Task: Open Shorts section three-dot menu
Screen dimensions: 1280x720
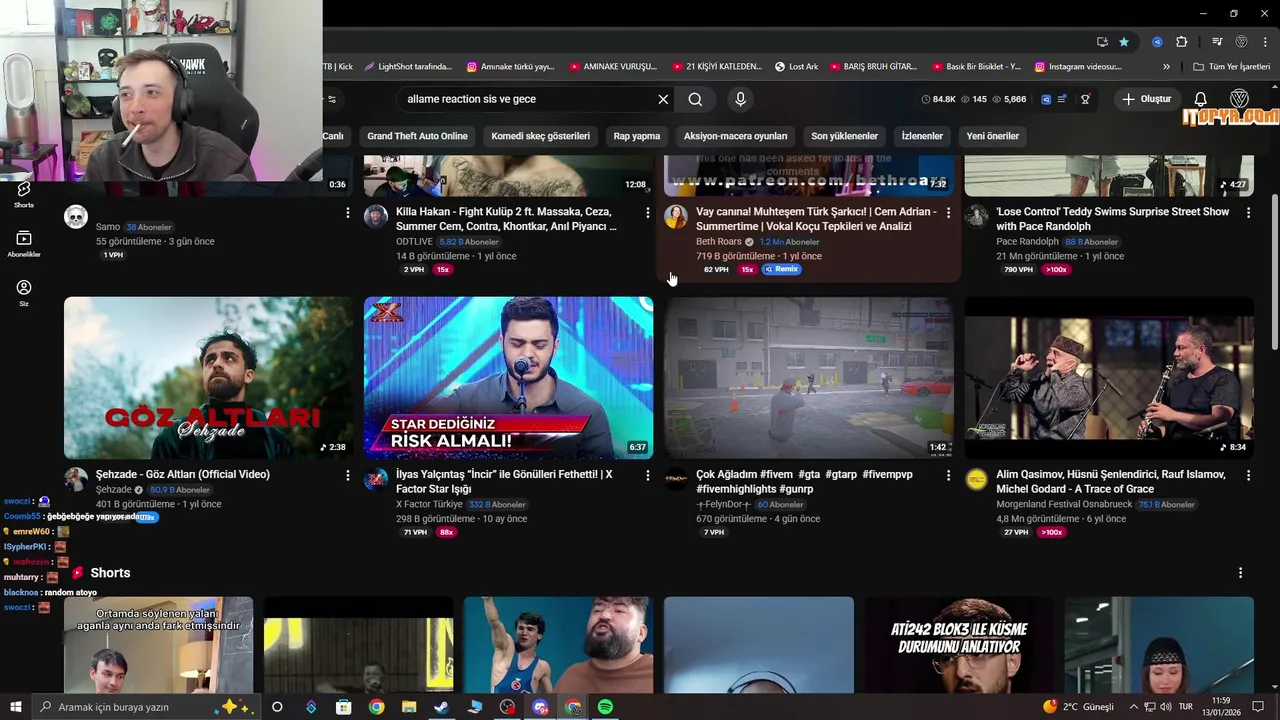Action: (x=1240, y=573)
